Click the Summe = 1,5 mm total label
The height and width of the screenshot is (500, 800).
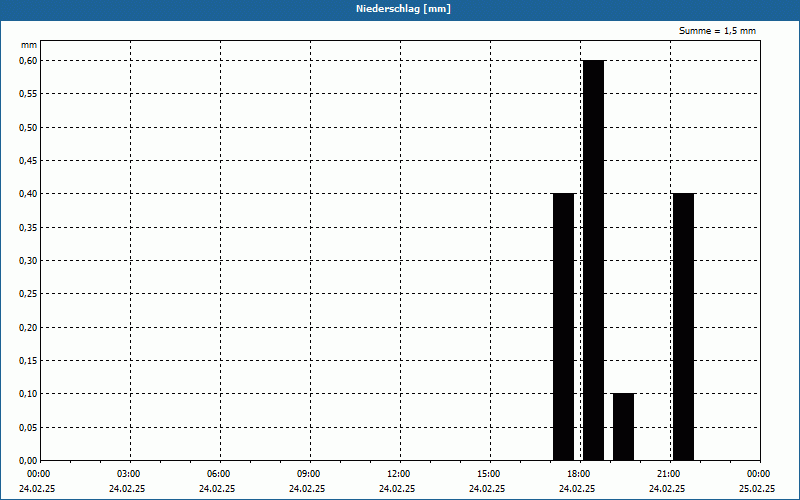717,31
